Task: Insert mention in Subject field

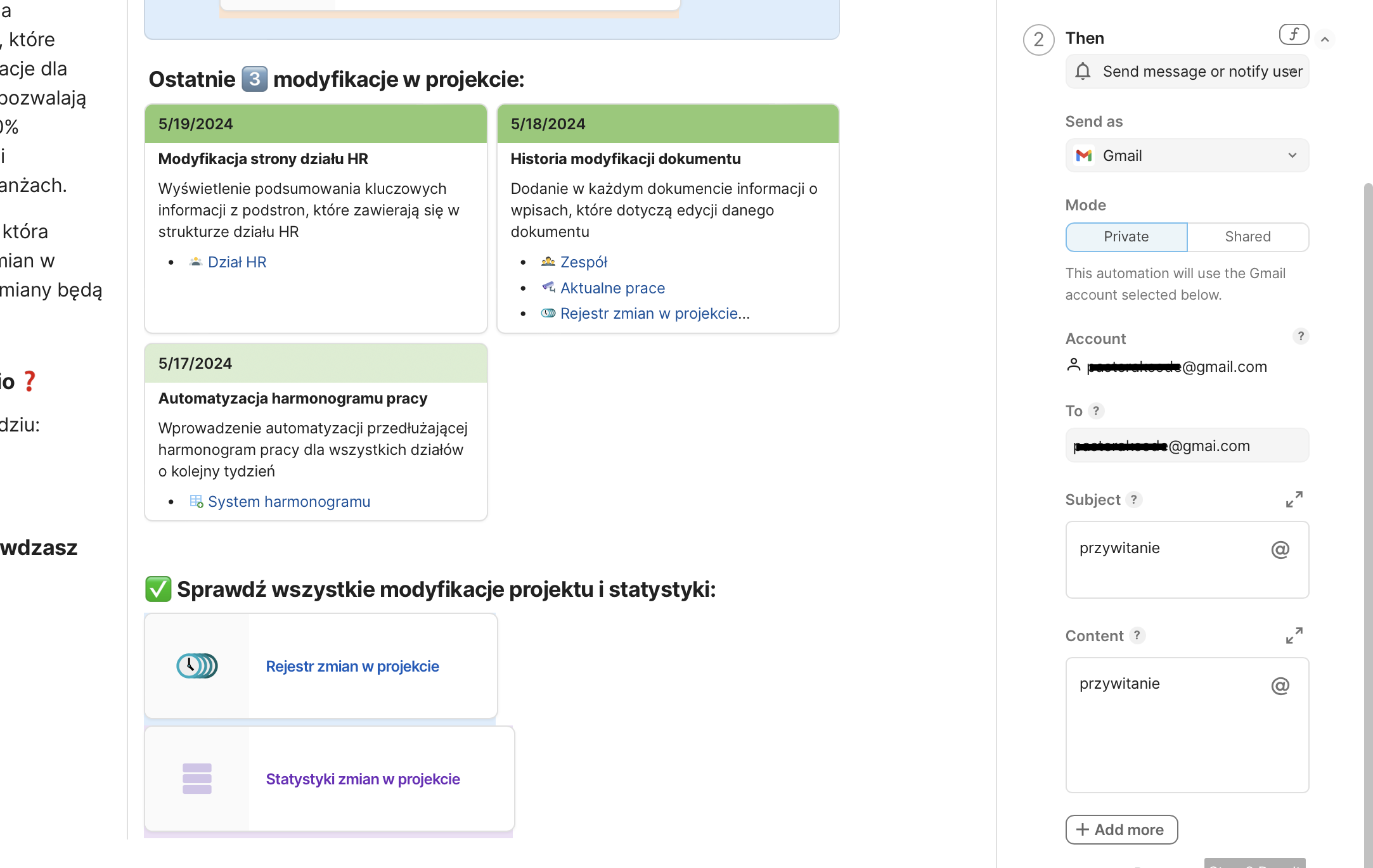Action: (1280, 550)
